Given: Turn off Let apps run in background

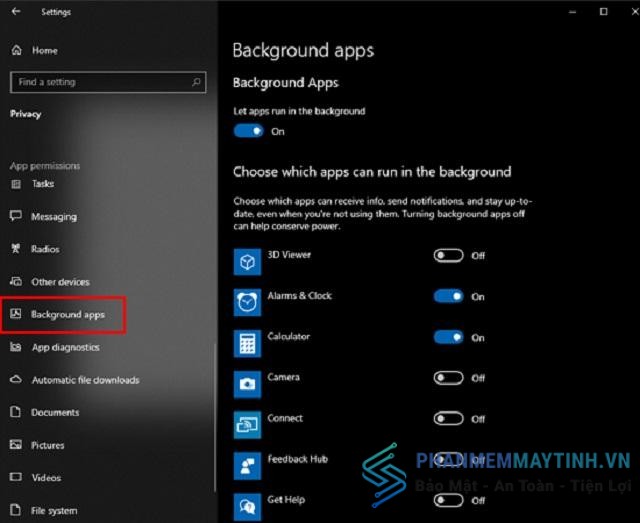Looking at the screenshot, I should tap(249, 131).
